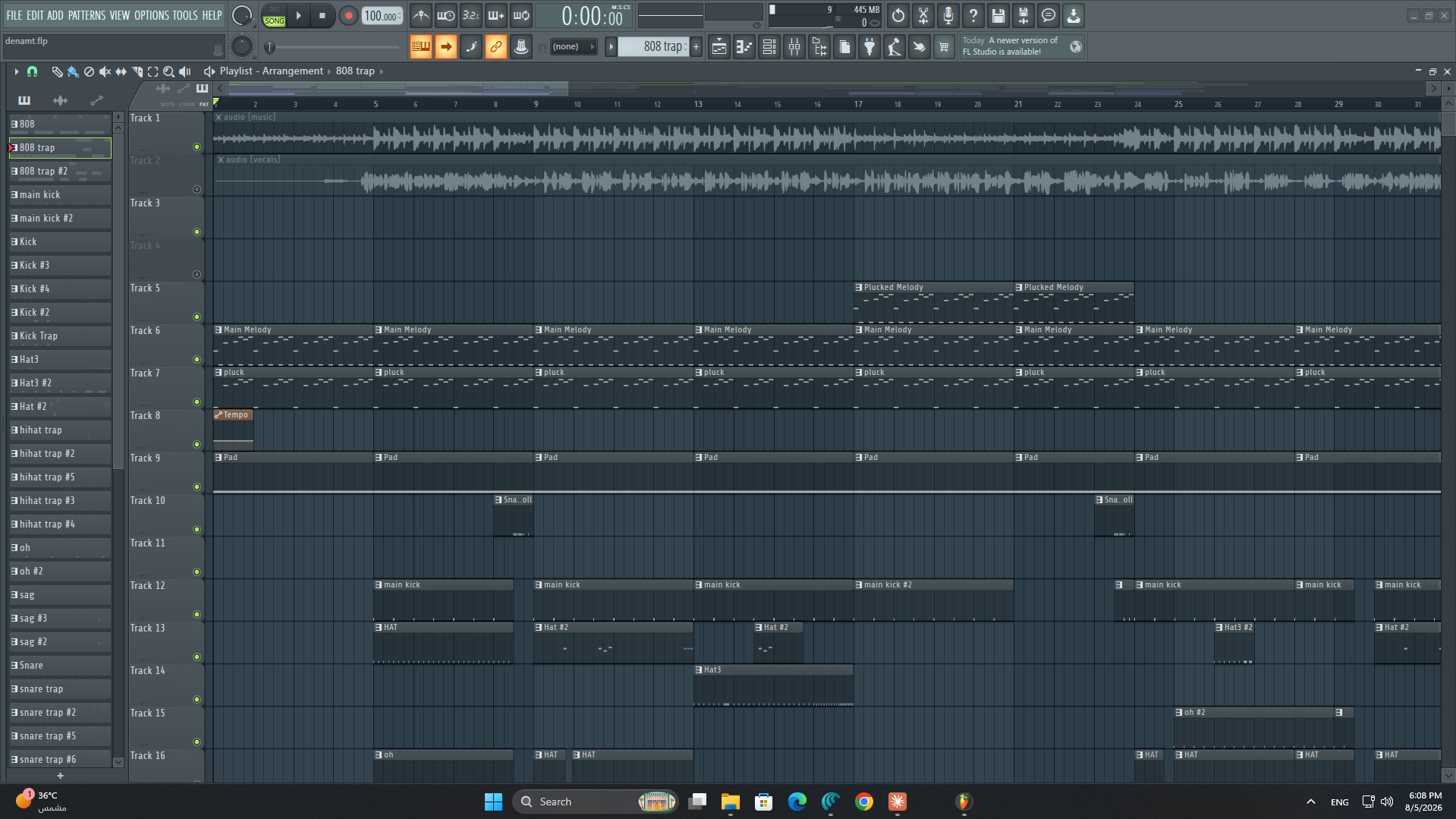The width and height of the screenshot is (1456, 819).
Task: Open the (none) clip source dropdown
Action: (574, 47)
